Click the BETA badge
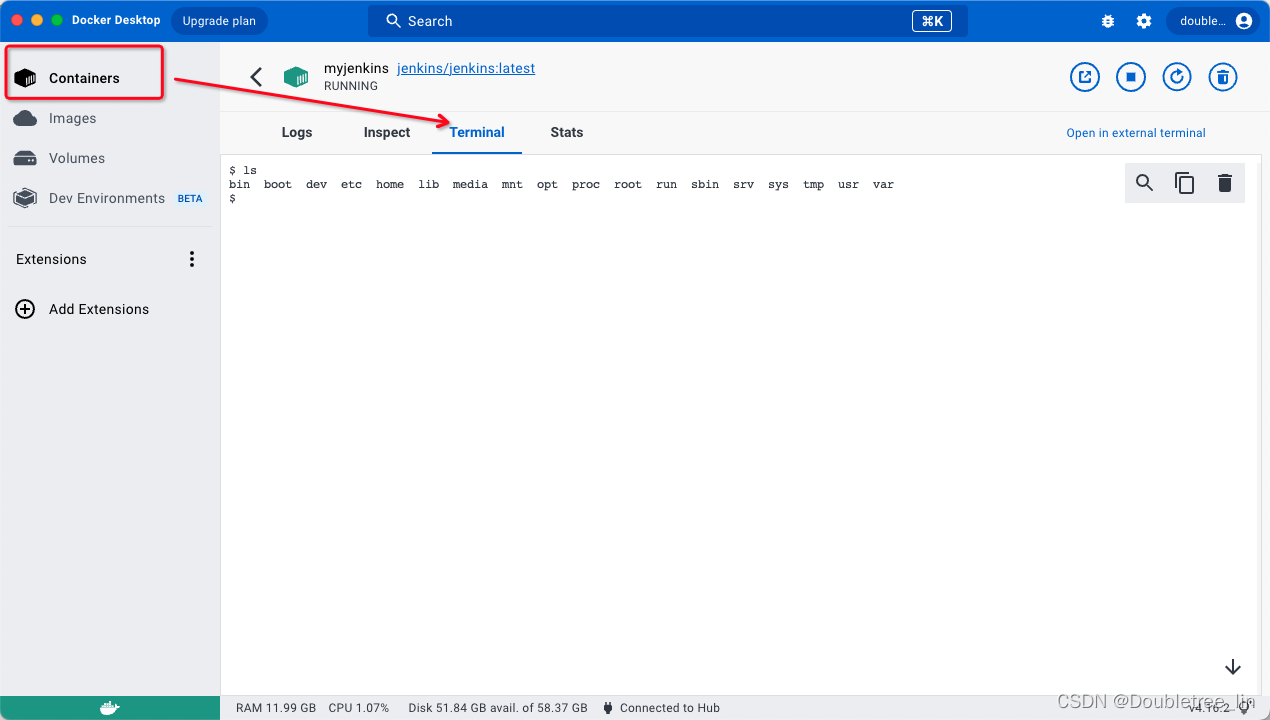This screenshot has width=1270, height=720. click(x=190, y=199)
